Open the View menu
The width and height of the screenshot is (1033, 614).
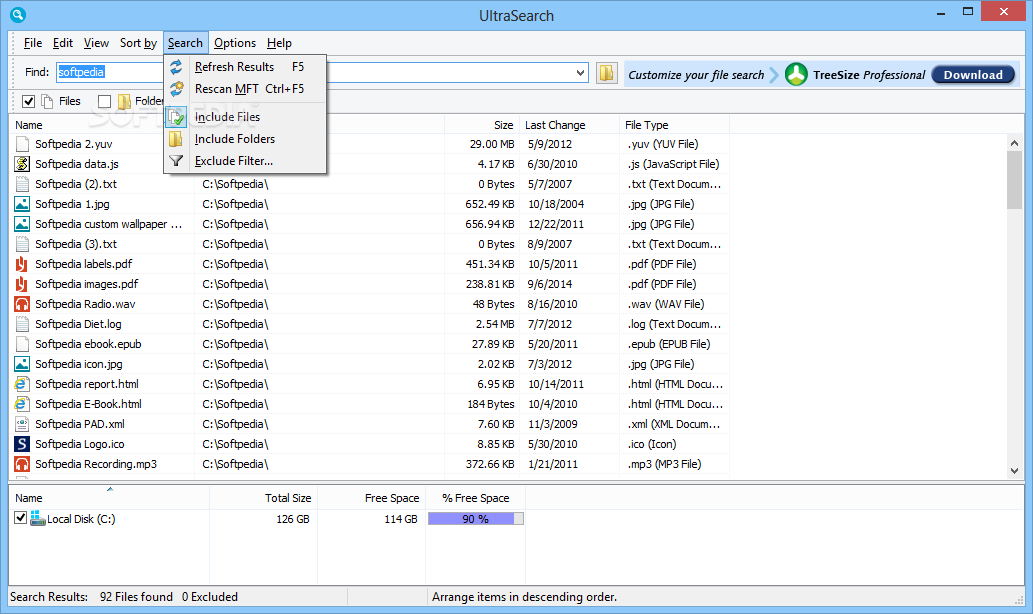pyautogui.click(x=96, y=43)
